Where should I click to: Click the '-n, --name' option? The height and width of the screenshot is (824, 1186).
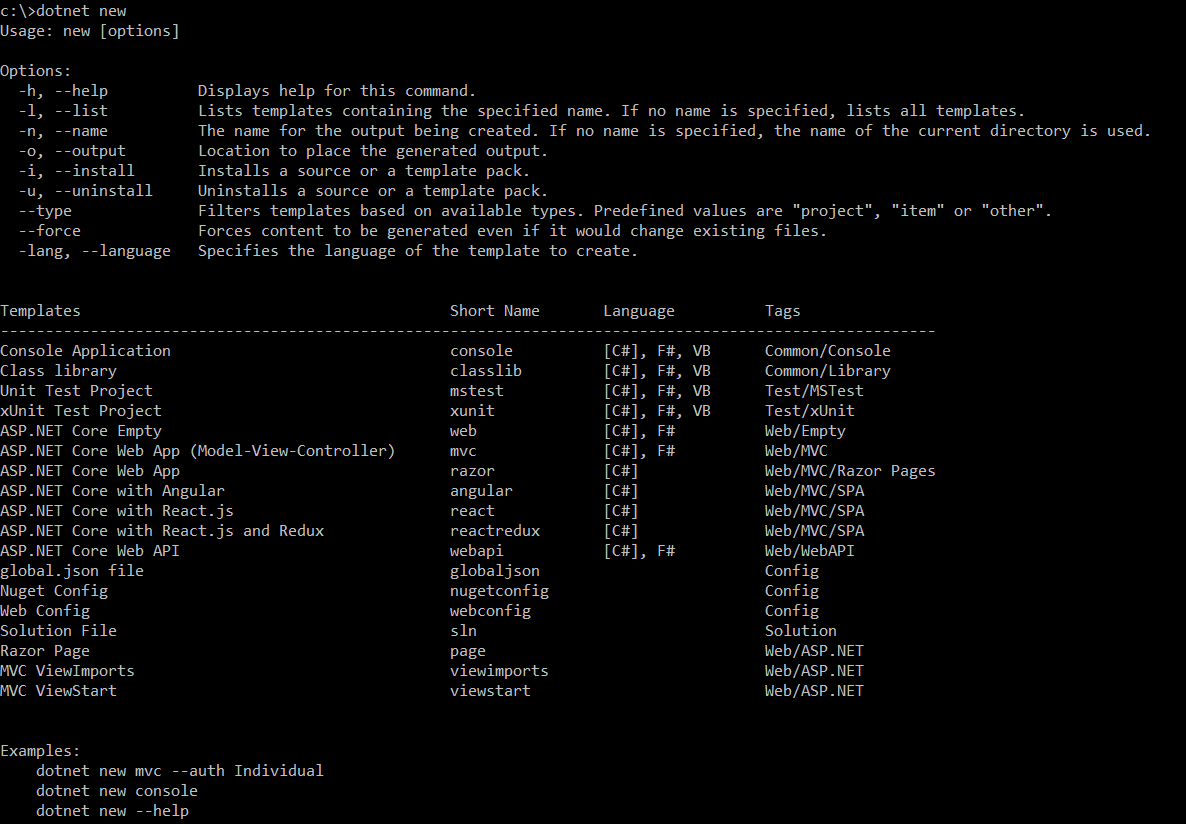64,131
